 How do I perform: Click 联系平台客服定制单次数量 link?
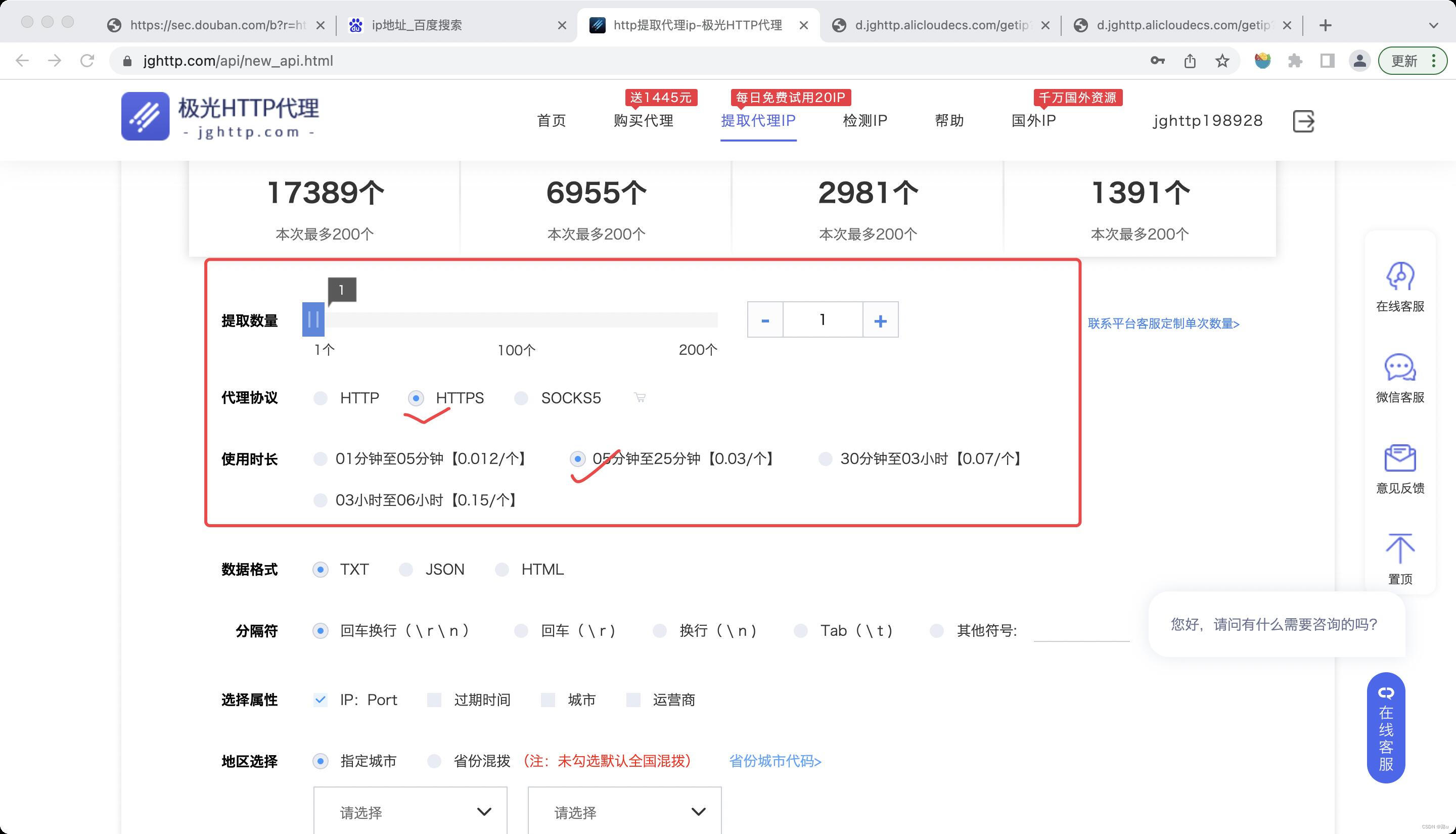coord(1163,323)
